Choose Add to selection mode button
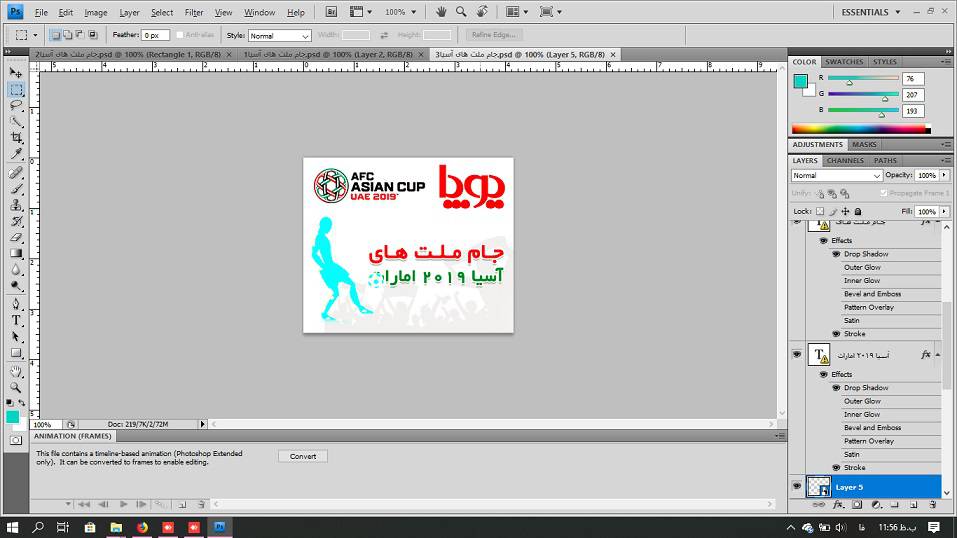 click(68, 35)
